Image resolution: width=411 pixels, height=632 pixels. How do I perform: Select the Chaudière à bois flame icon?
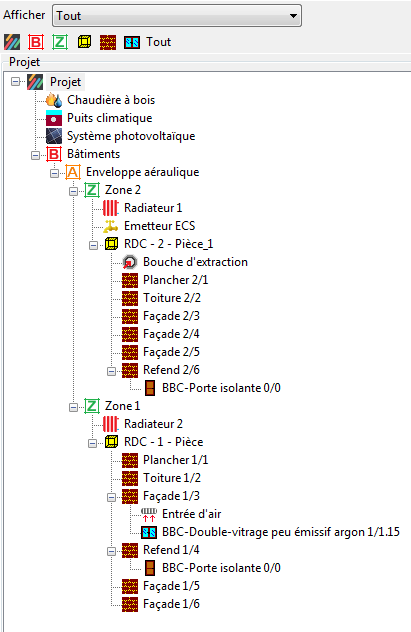click(x=54, y=100)
